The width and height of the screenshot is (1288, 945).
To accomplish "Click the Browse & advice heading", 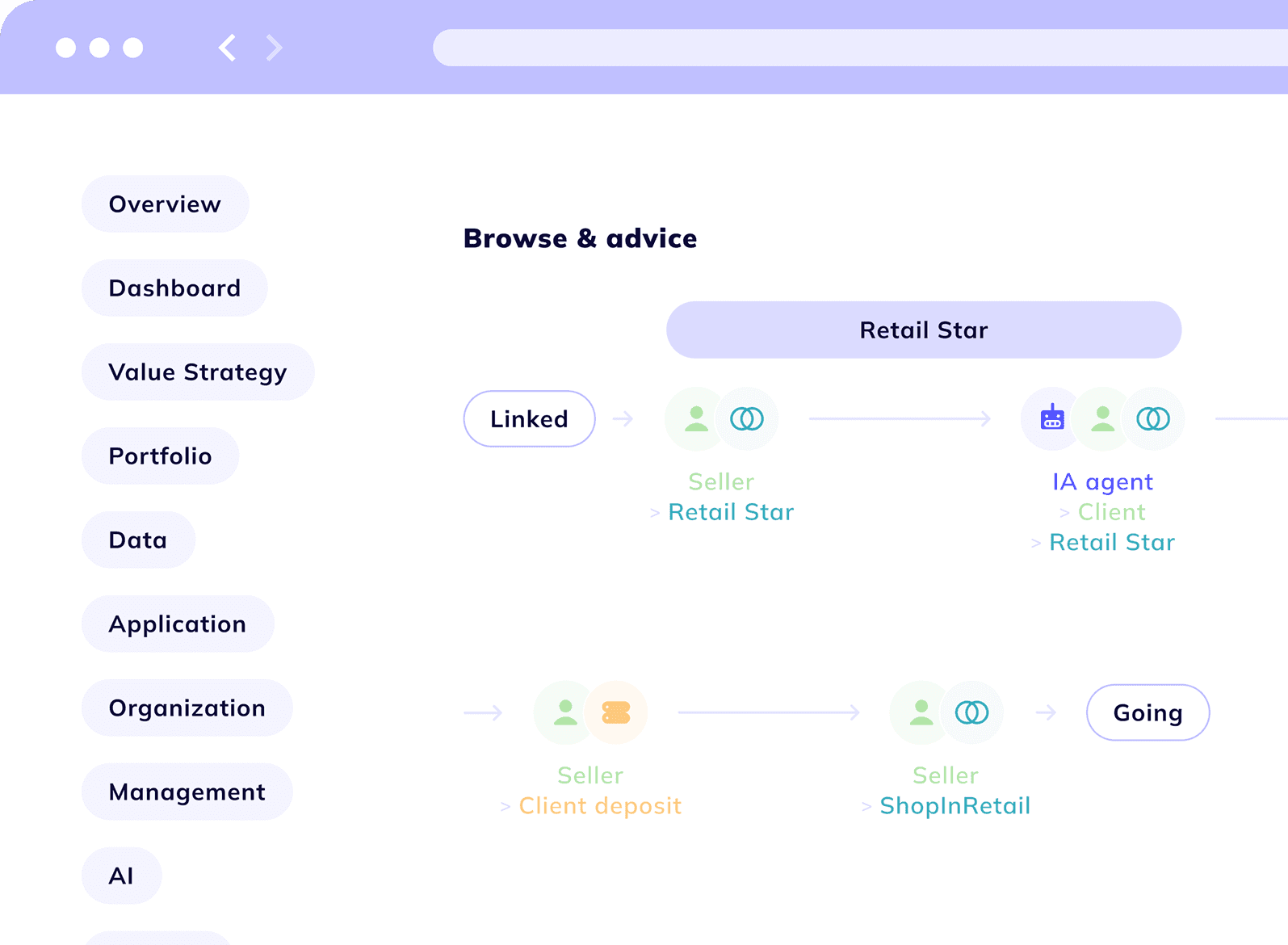I will (580, 238).
